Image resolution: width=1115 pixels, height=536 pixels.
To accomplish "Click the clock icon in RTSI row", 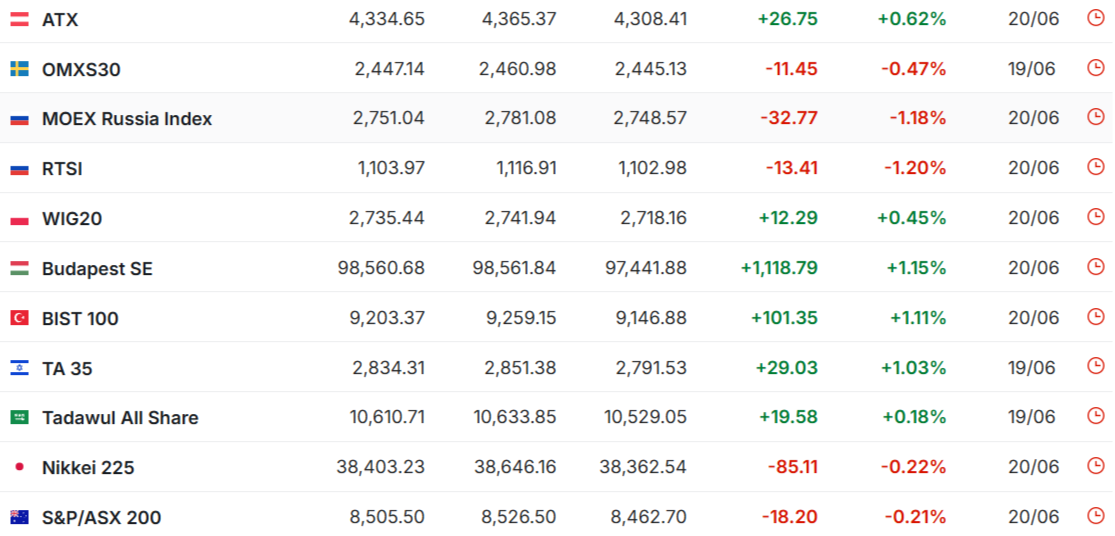I will click(1096, 167).
